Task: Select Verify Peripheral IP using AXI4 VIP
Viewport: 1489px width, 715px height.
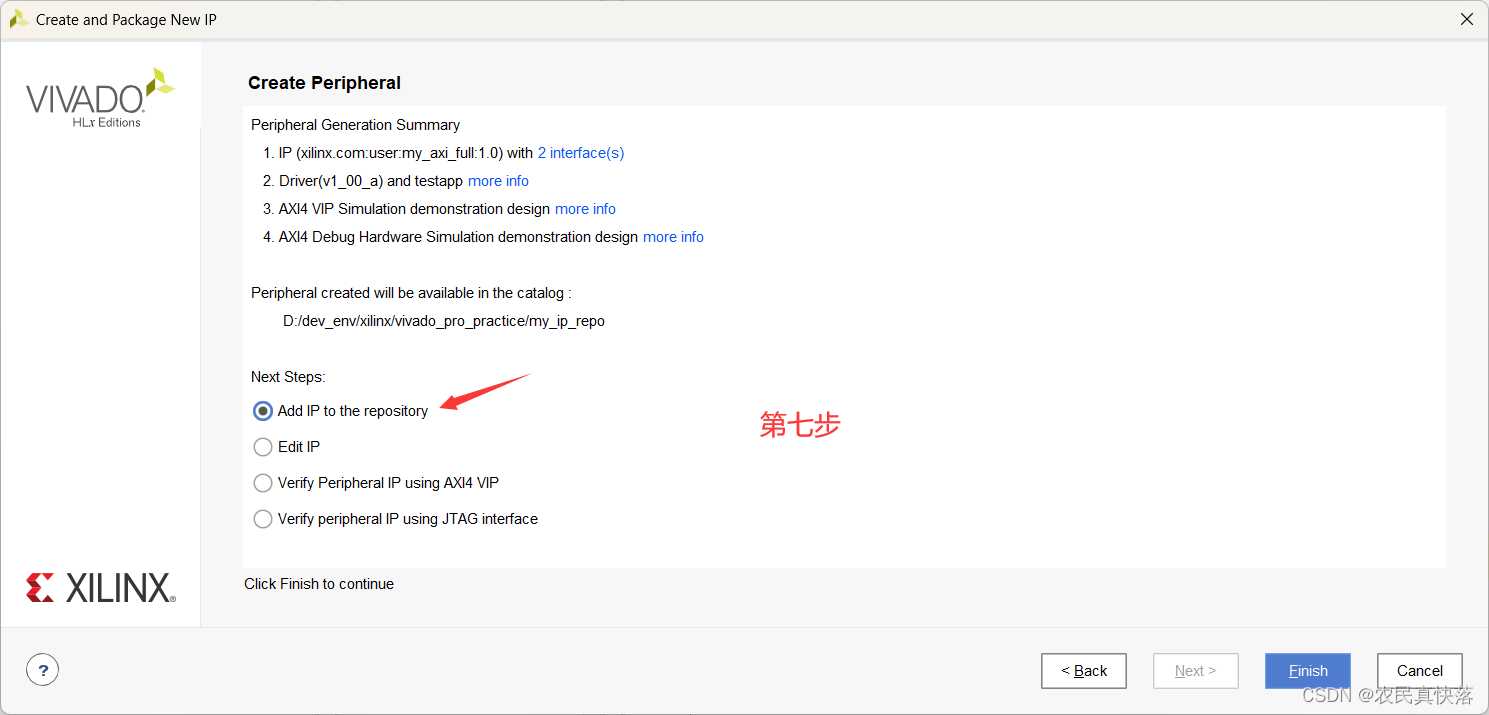Action: (263, 483)
